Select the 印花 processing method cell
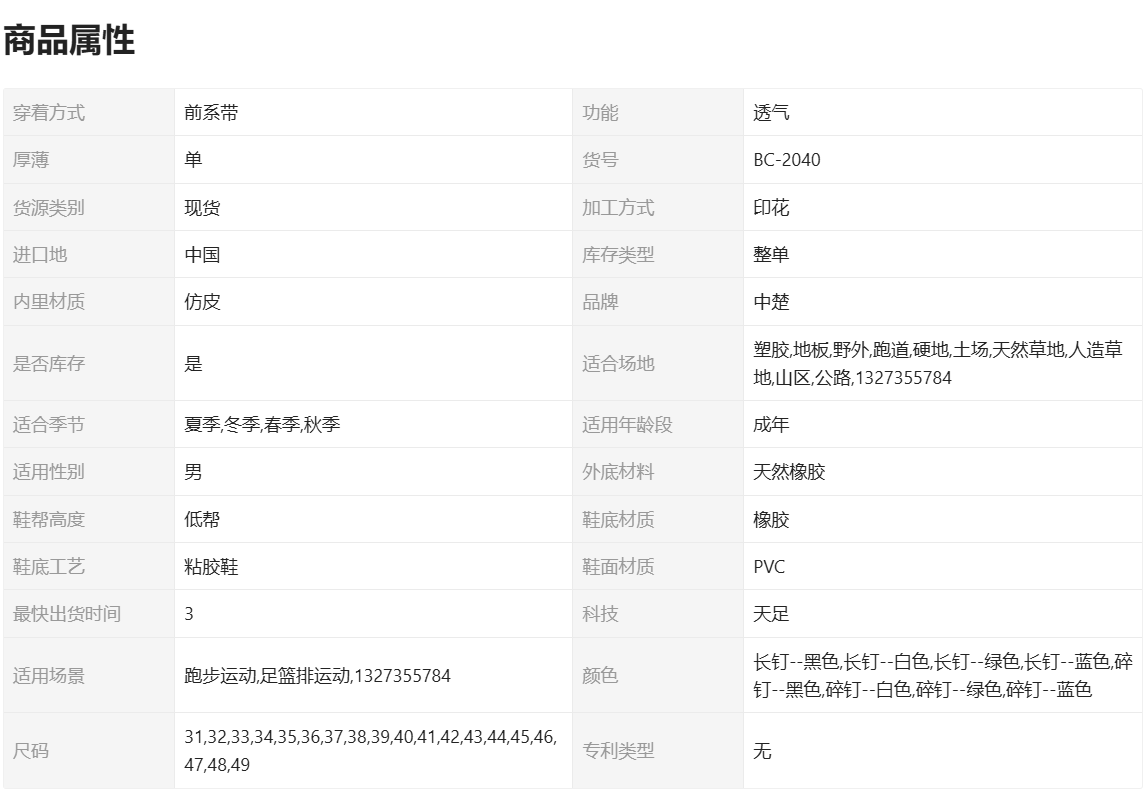Image resolution: width=1146 pixels, height=790 pixels. click(x=771, y=208)
